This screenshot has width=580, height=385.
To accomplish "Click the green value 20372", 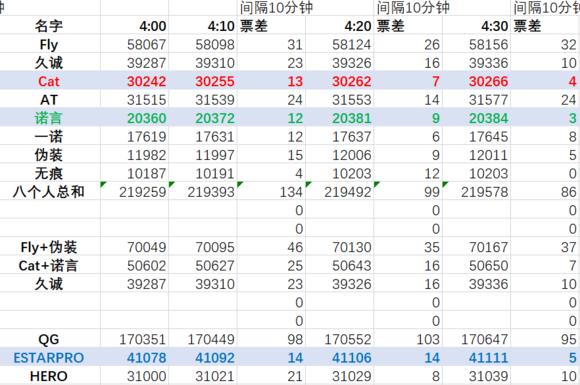I will click(x=203, y=118).
